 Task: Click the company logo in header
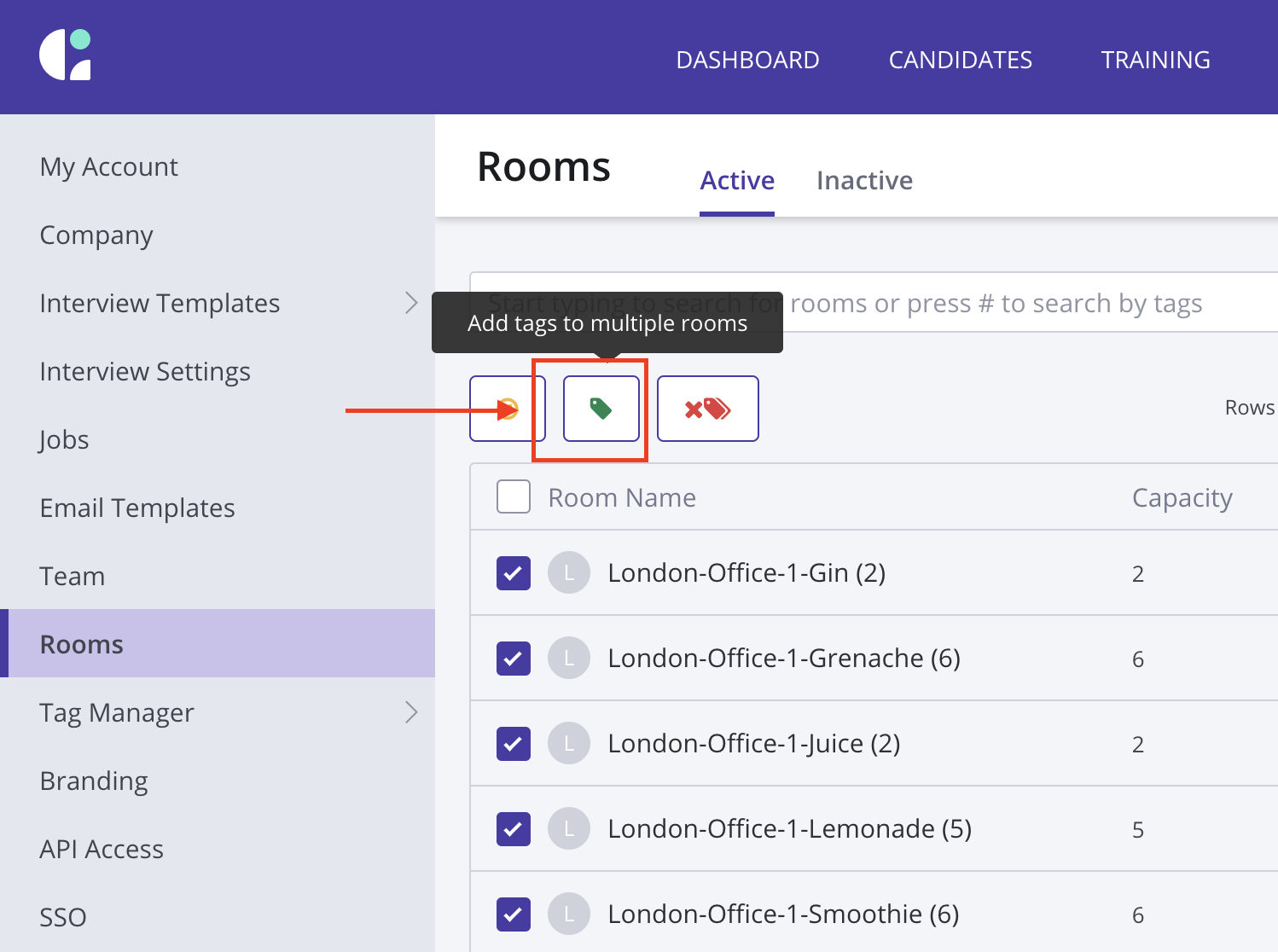pos(65,55)
